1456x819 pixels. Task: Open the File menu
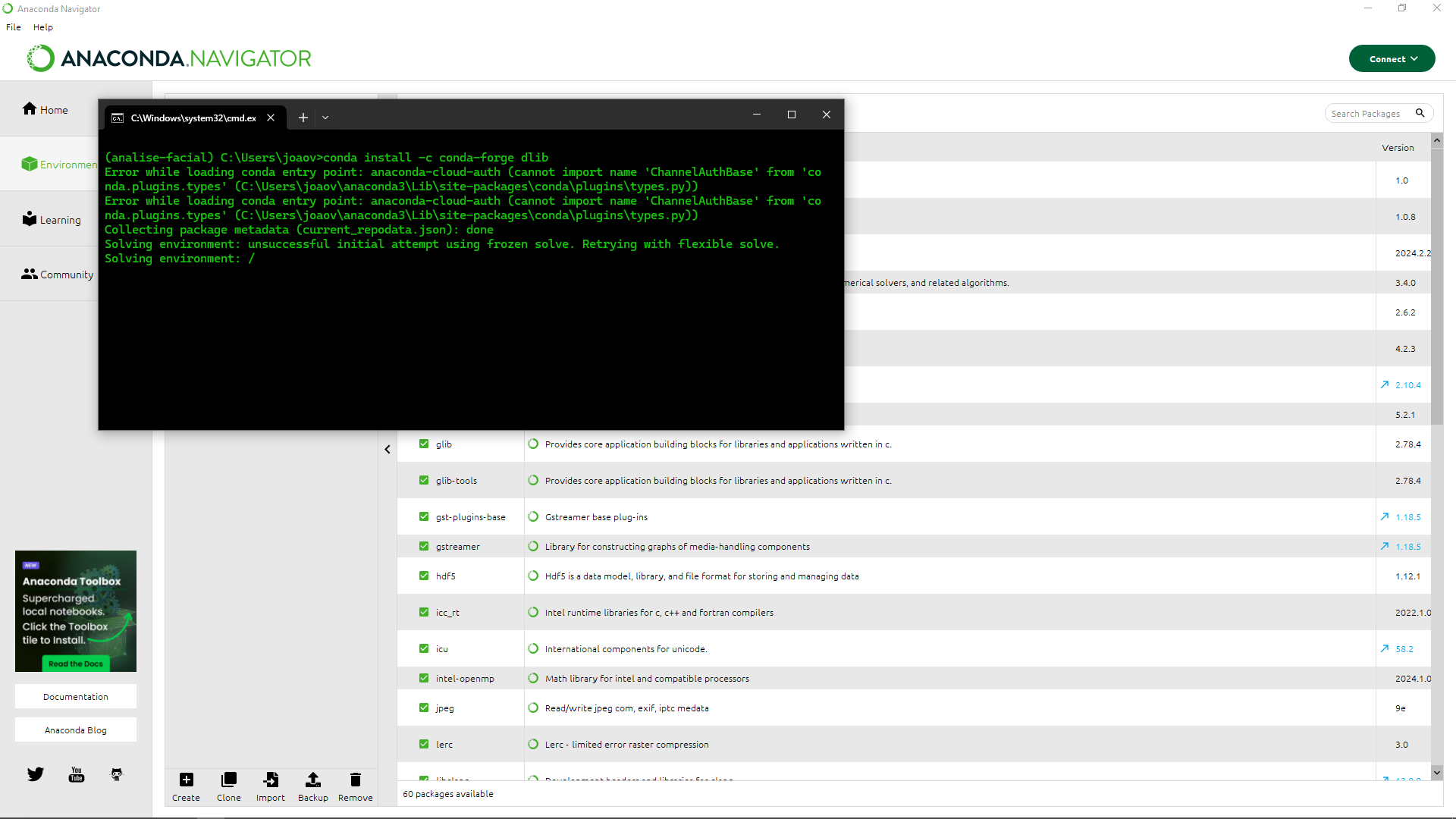(x=14, y=27)
